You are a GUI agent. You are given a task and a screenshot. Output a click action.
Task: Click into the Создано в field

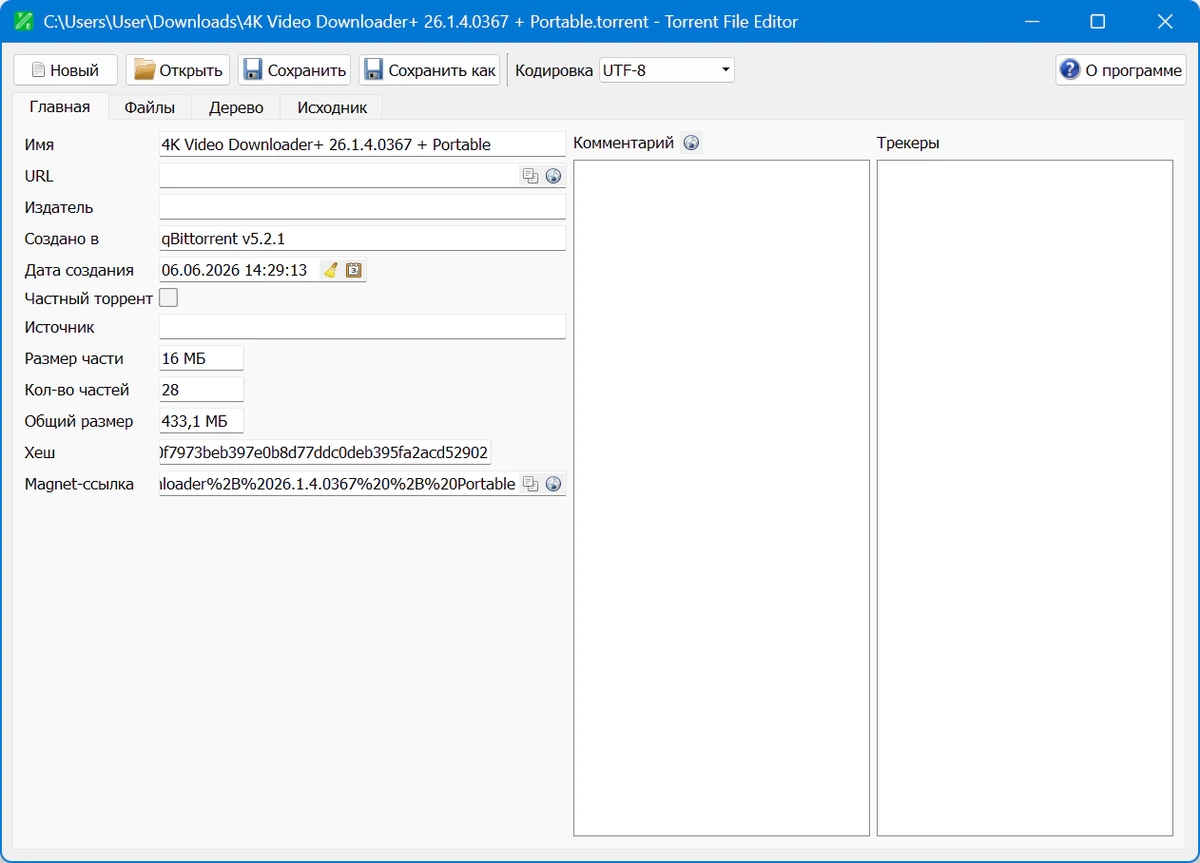363,238
